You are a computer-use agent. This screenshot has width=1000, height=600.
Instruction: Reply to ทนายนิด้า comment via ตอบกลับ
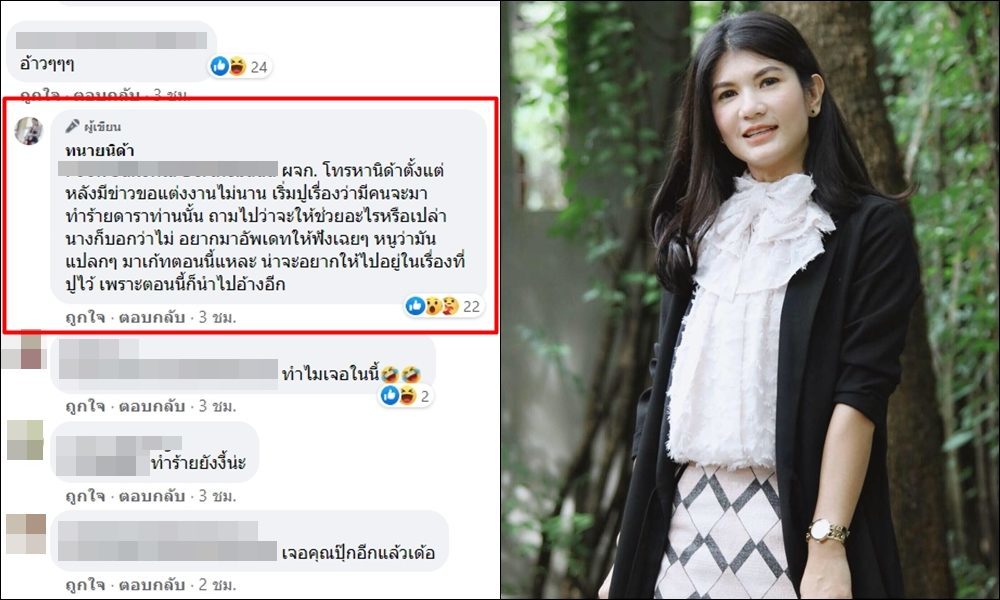(152, 317)
